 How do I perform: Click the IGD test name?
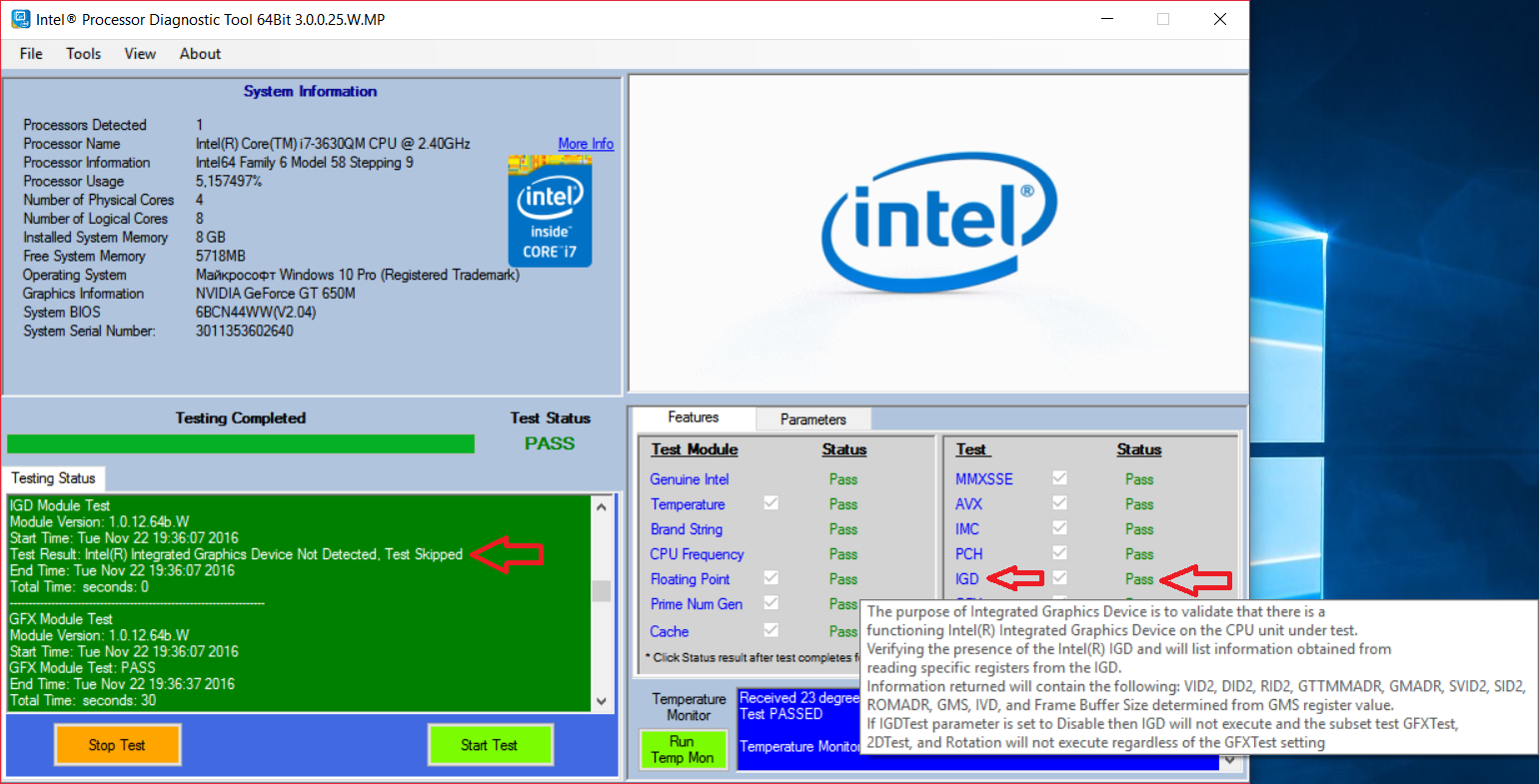coord(967,579)
